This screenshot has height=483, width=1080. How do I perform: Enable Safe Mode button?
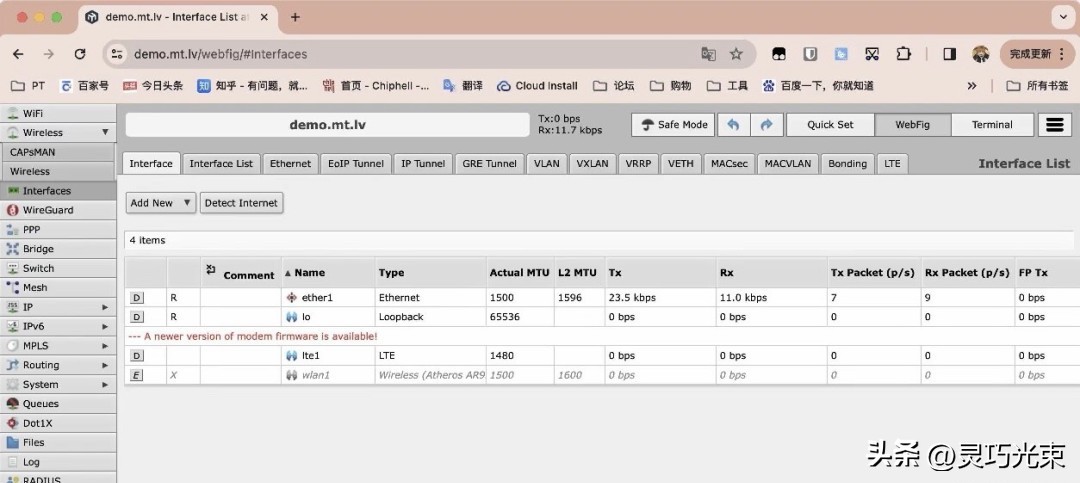pyautogui.click(x=673, y=125)
